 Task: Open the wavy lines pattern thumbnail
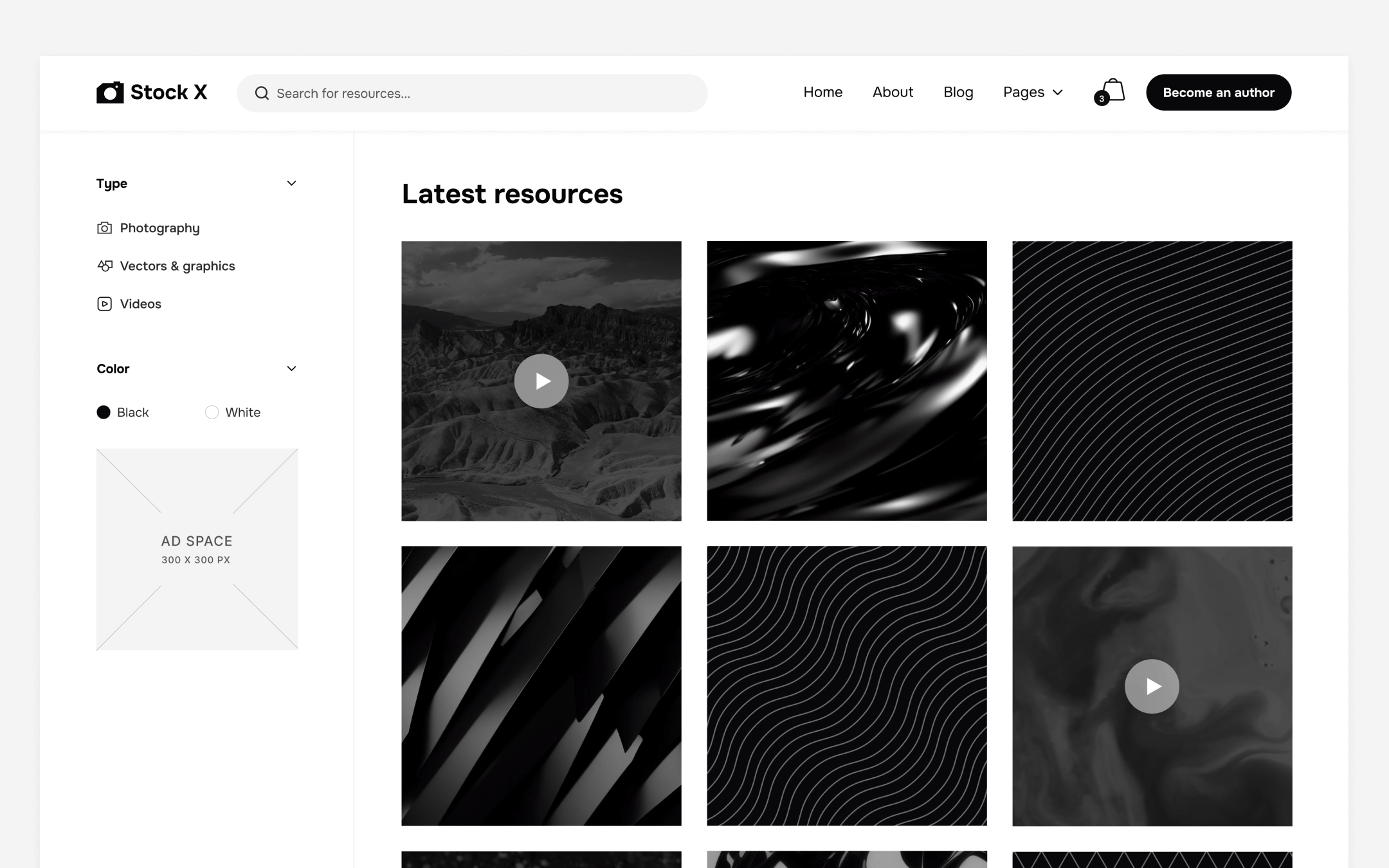coord(846,686)
